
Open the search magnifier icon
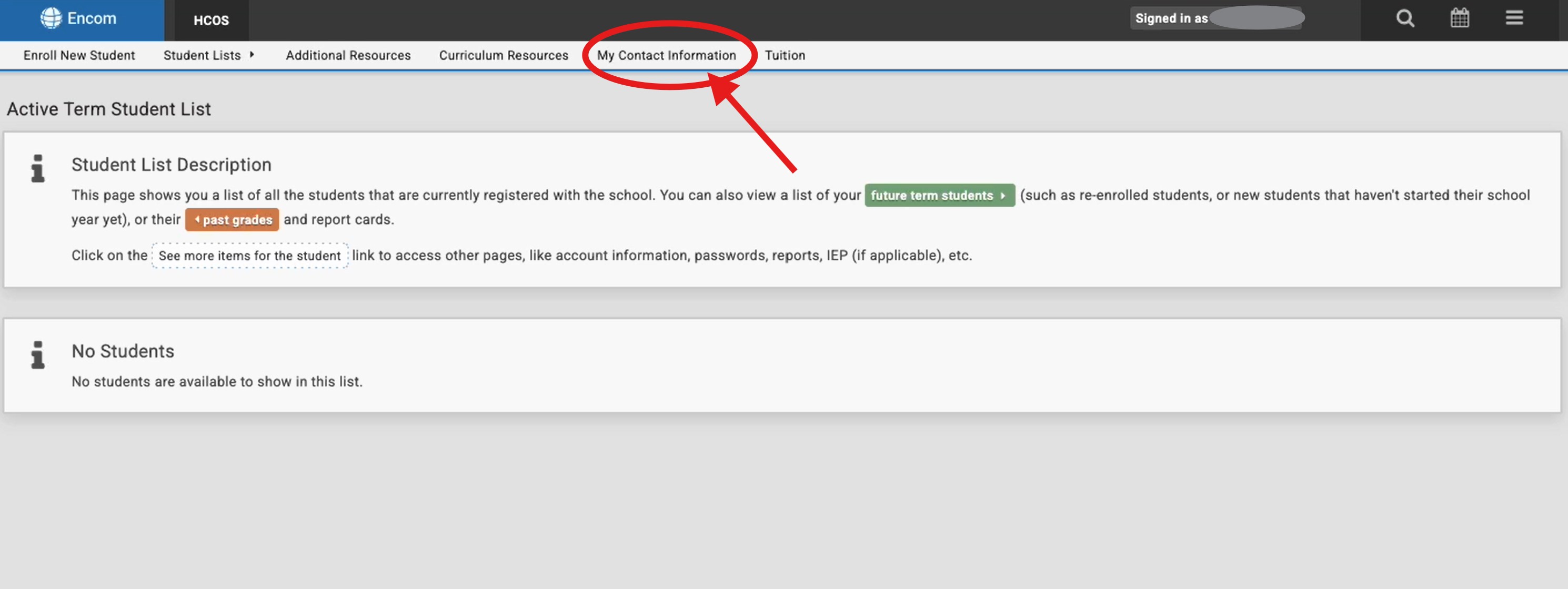[1405, 18]
